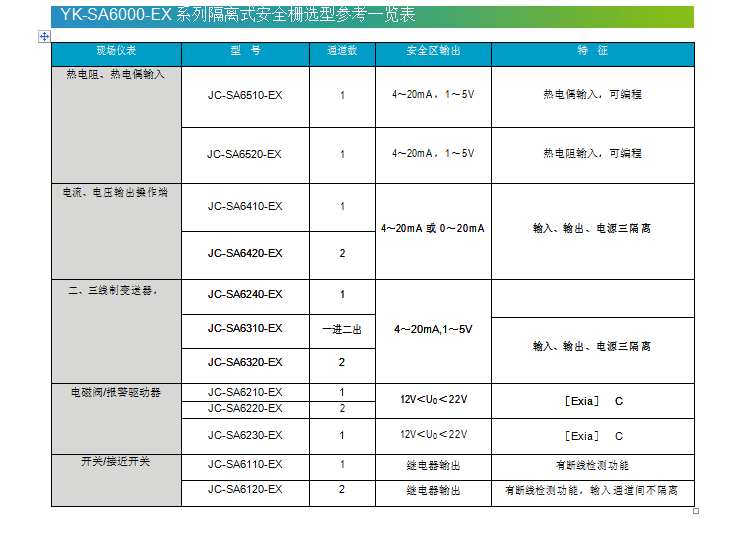The width and height of the screenshot is (741, 540).
Task: Click 4~20mA，1~5V in the JC-SA6520-EX row
Action: pyautogui.click(x=433, y=154)
